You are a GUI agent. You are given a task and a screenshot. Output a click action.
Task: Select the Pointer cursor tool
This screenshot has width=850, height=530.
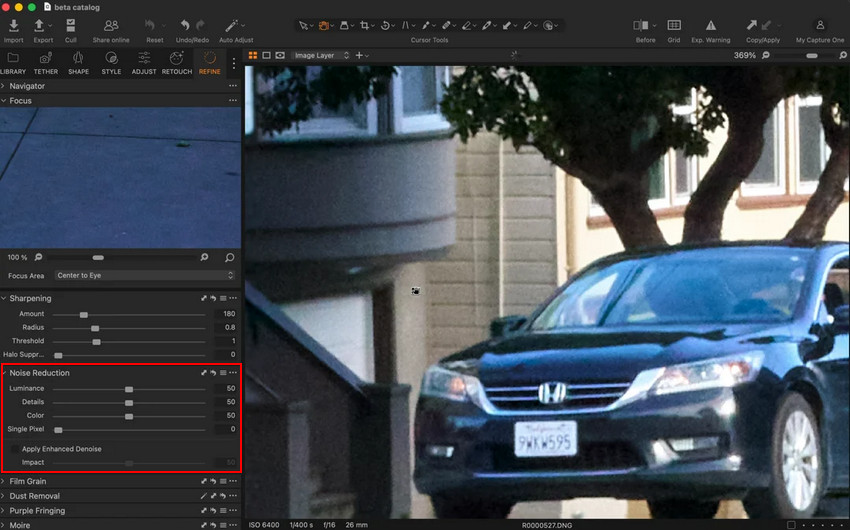tap(303, 25)
